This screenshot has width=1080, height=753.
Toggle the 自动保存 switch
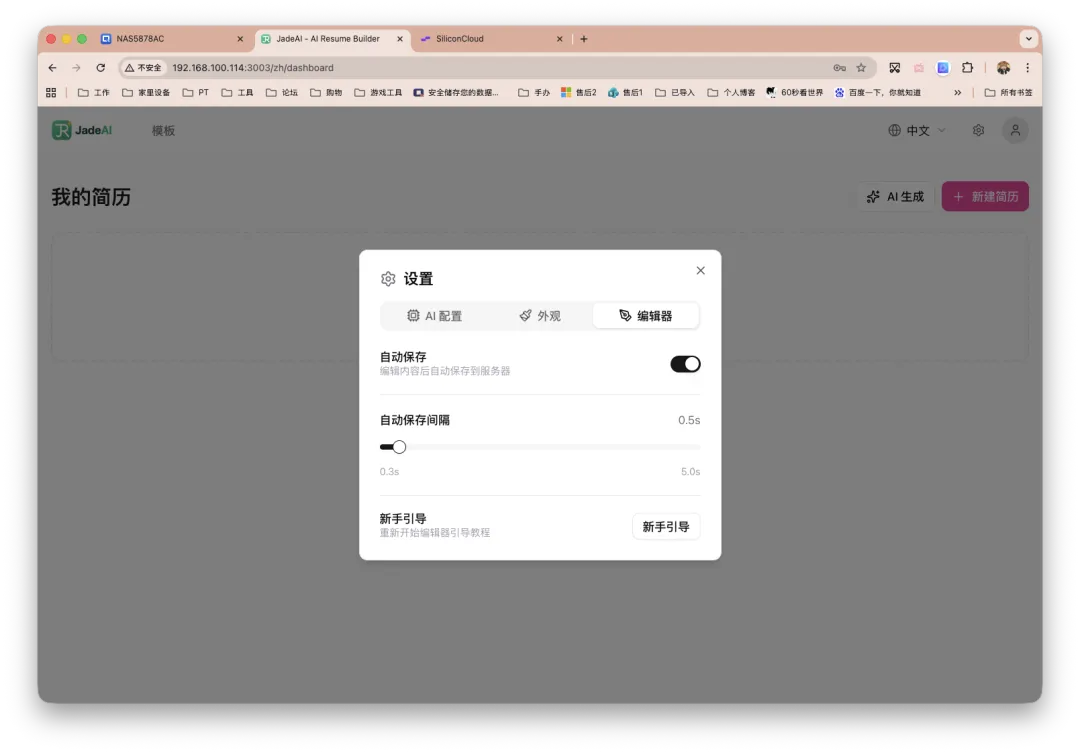[685, 364]
